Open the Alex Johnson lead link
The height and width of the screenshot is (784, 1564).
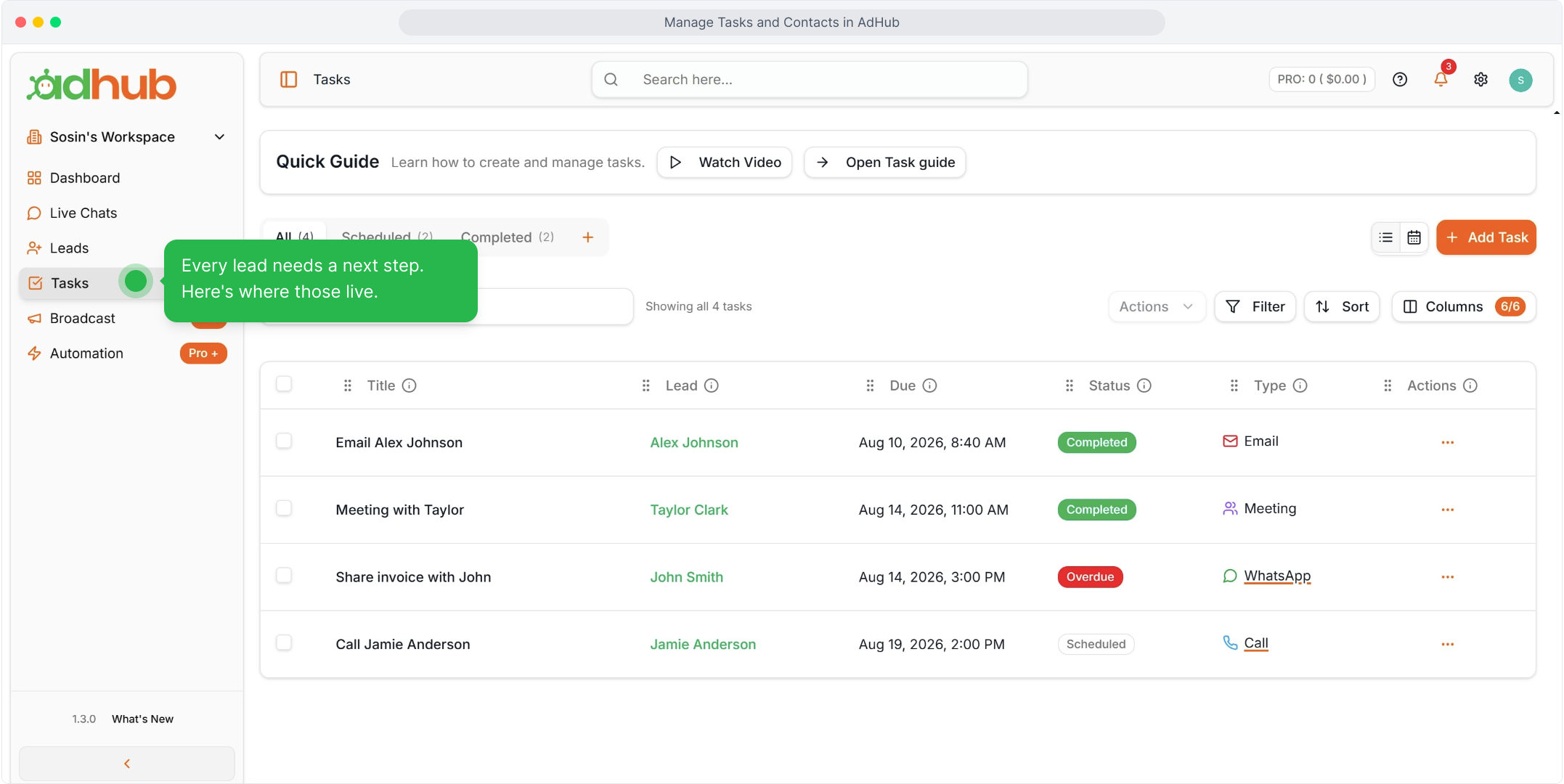pos(694,443)
